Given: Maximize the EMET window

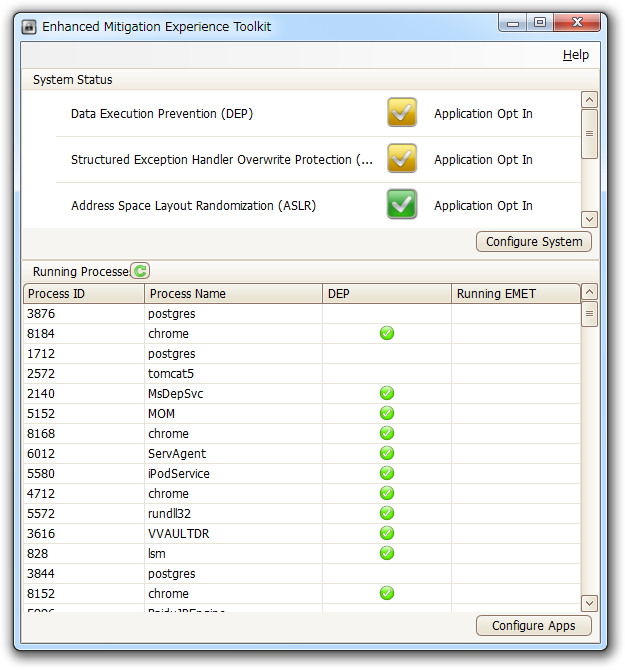Looking at the screenshot, I should [540, 23].
